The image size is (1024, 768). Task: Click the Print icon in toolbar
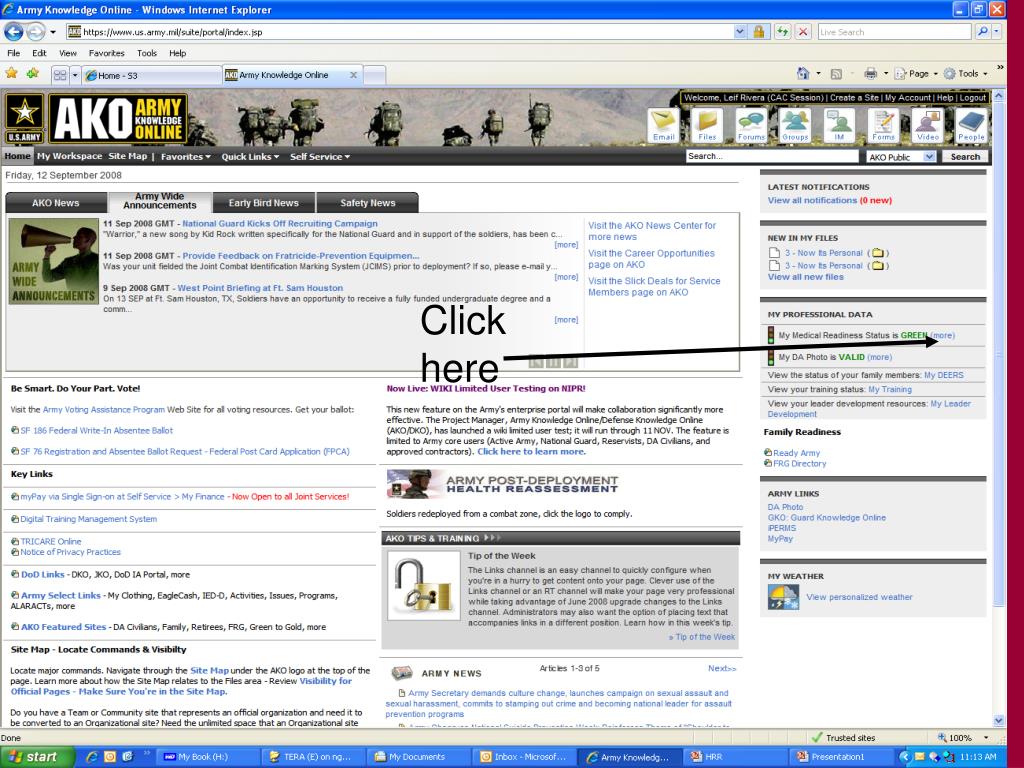pyautogui.click(x=871, y=74)
